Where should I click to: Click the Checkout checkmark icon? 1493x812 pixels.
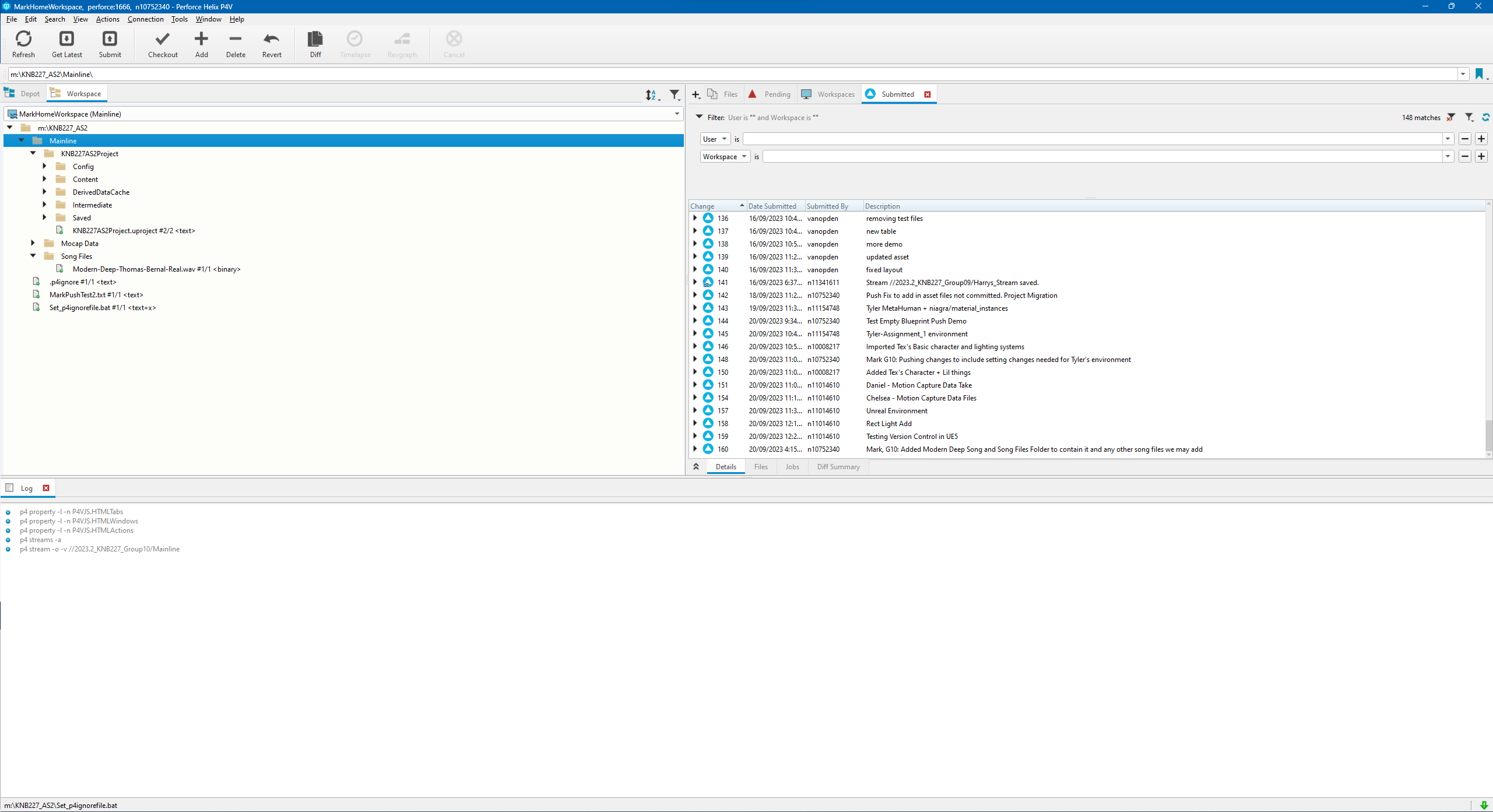pos(163,39)
